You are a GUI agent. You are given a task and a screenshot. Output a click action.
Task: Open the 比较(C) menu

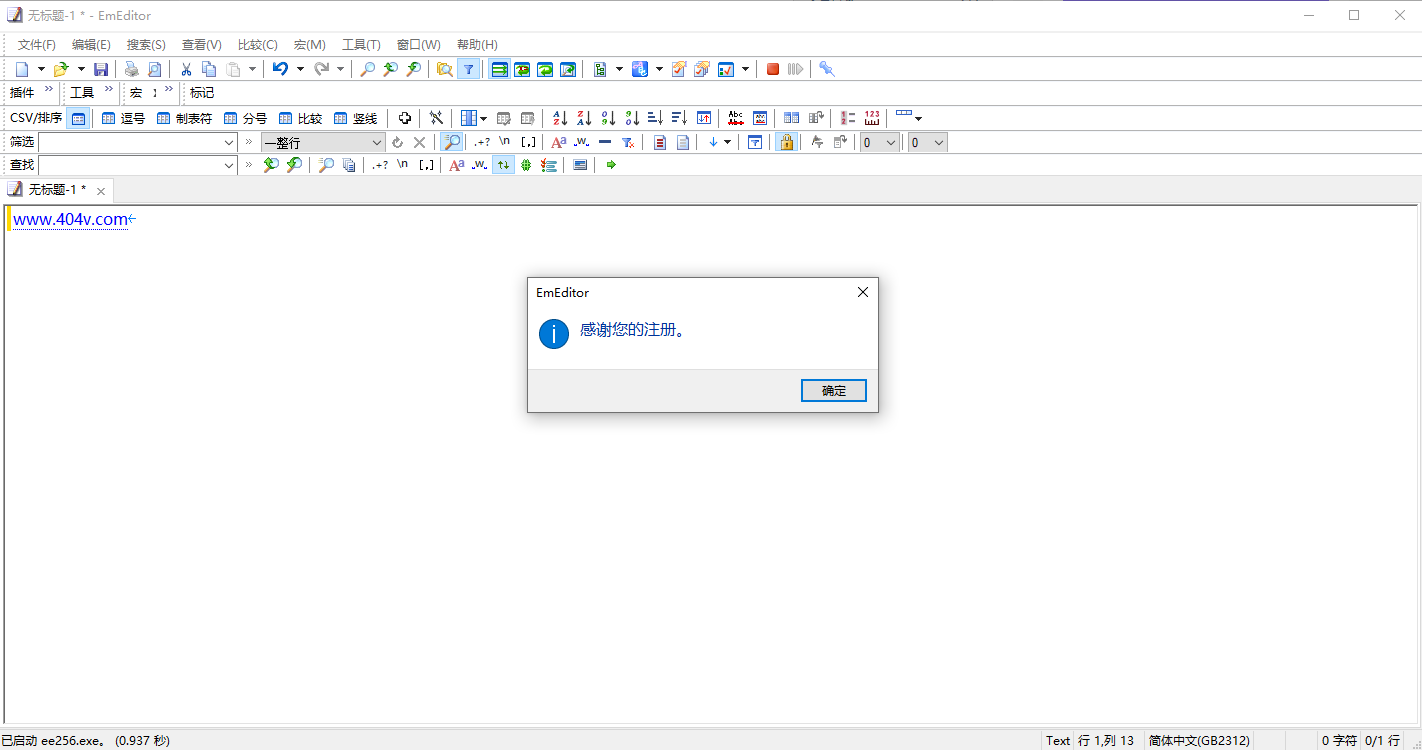click(x=258, y=45)
